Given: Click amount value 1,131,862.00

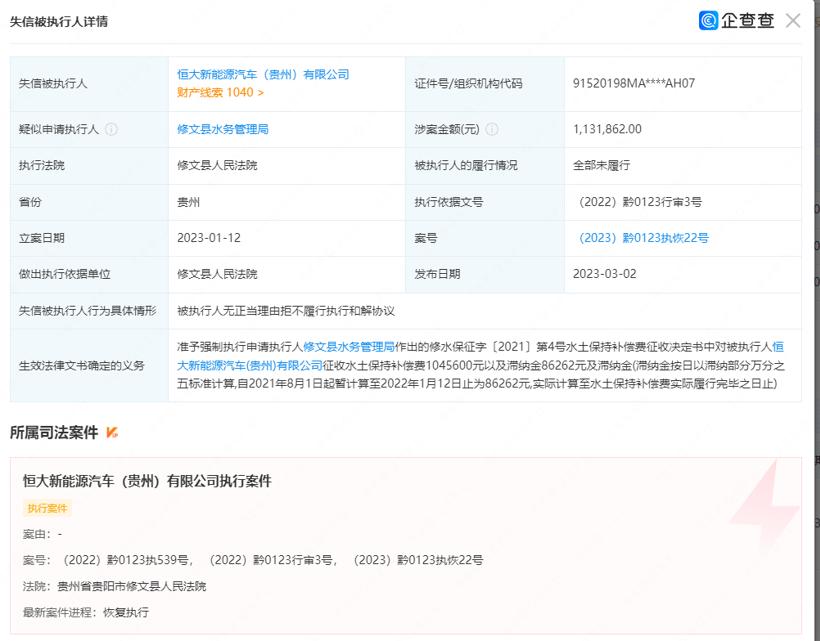Looking at the screenshot, I should [x=607, y=129].
